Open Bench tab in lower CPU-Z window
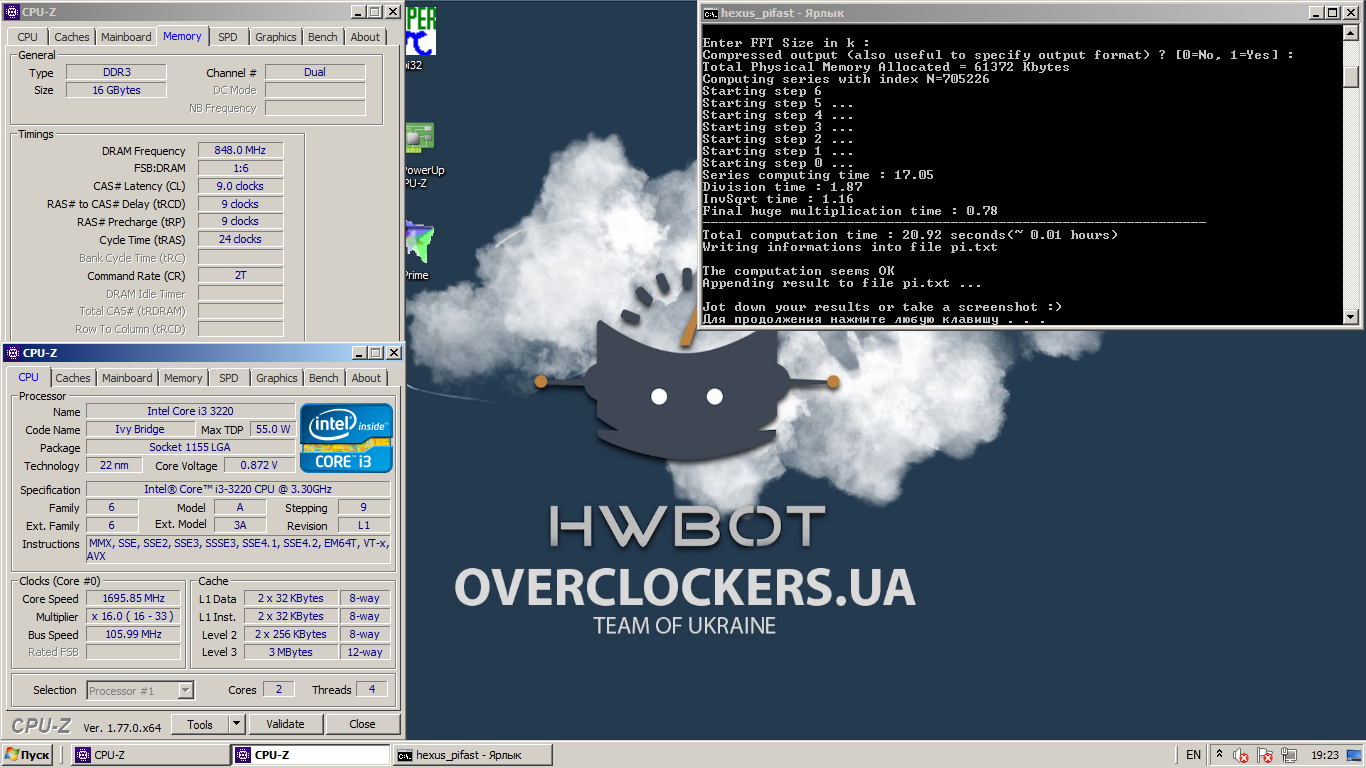 [x=324, y=378]
